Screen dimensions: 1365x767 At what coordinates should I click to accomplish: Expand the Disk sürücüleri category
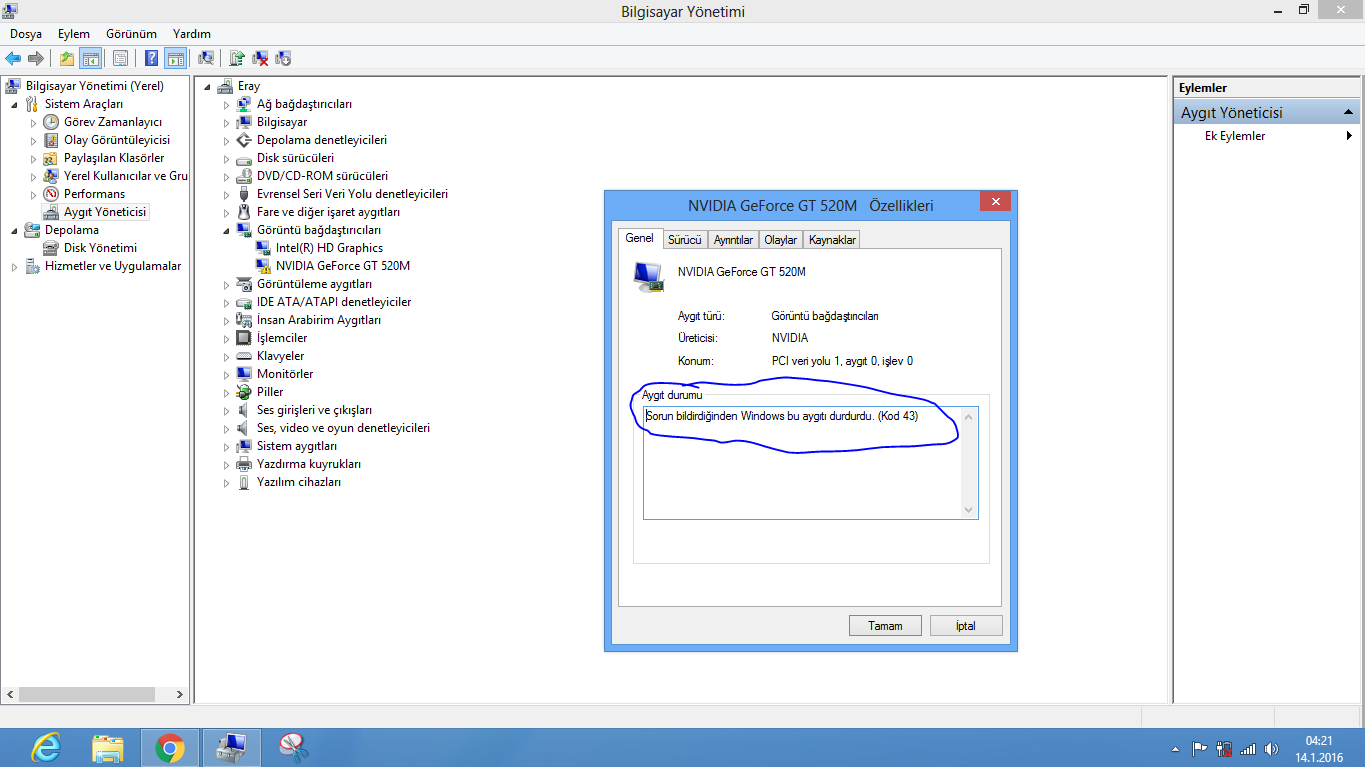(227, 159)
